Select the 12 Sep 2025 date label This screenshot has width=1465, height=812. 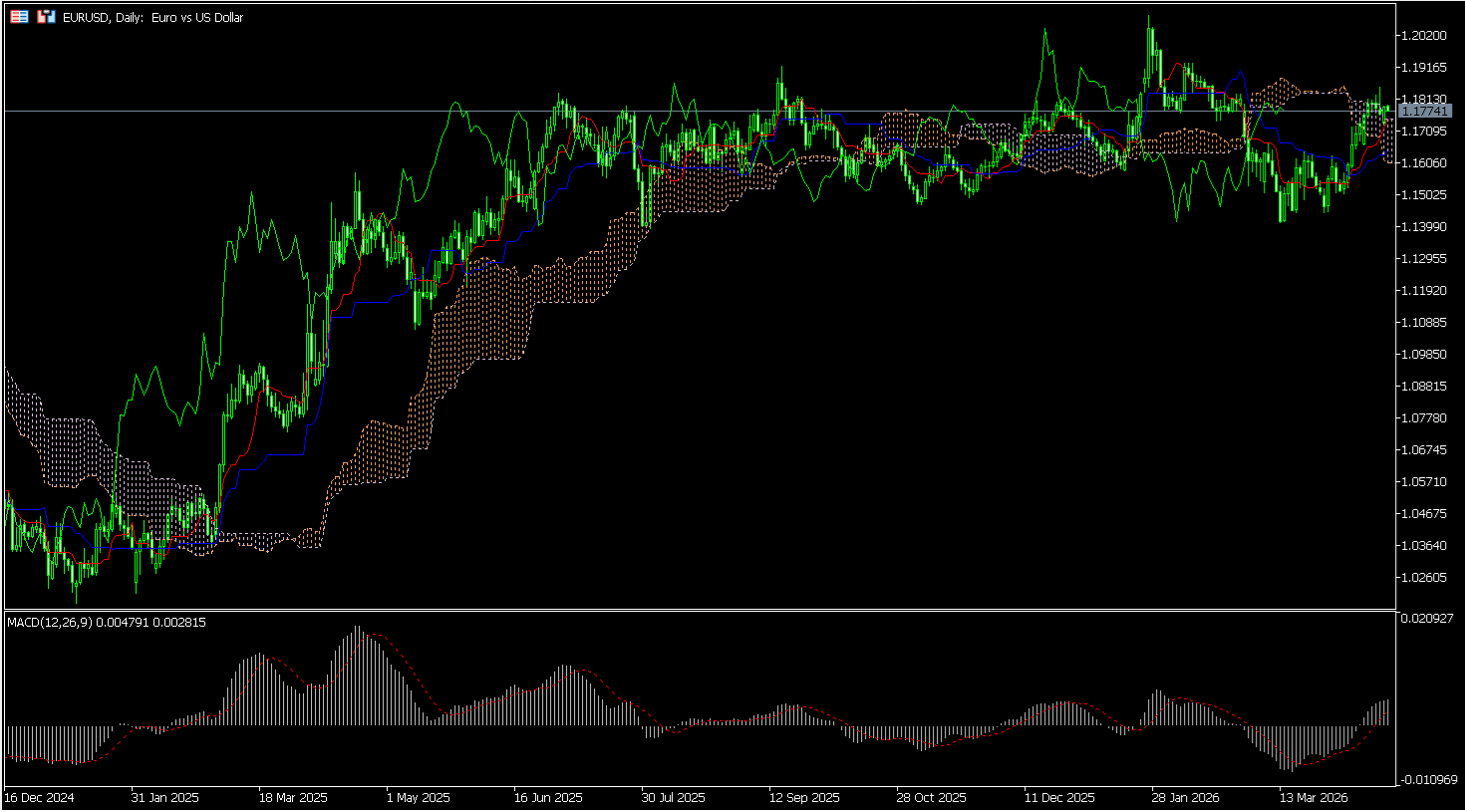pos(804,798)
